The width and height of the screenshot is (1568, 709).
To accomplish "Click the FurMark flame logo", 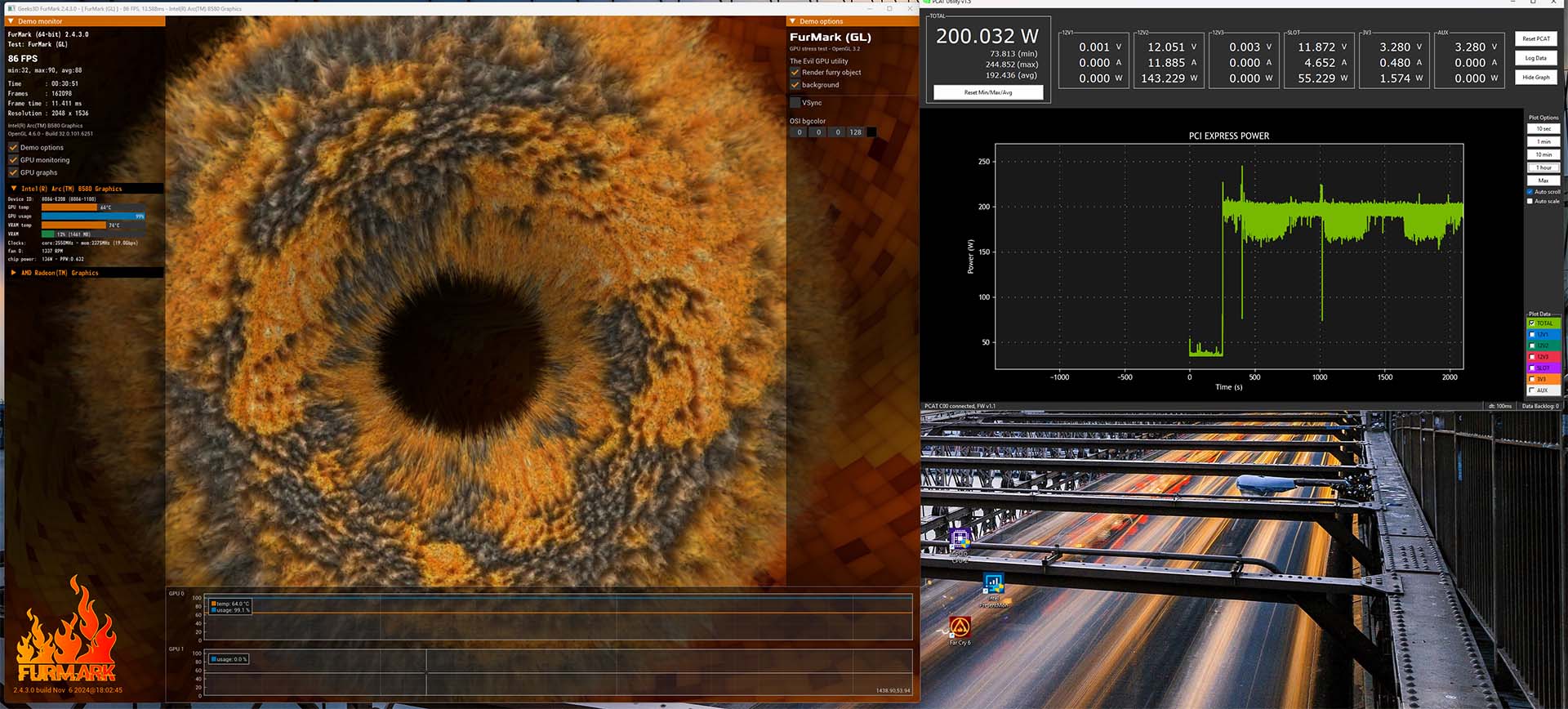I will 67,629.
